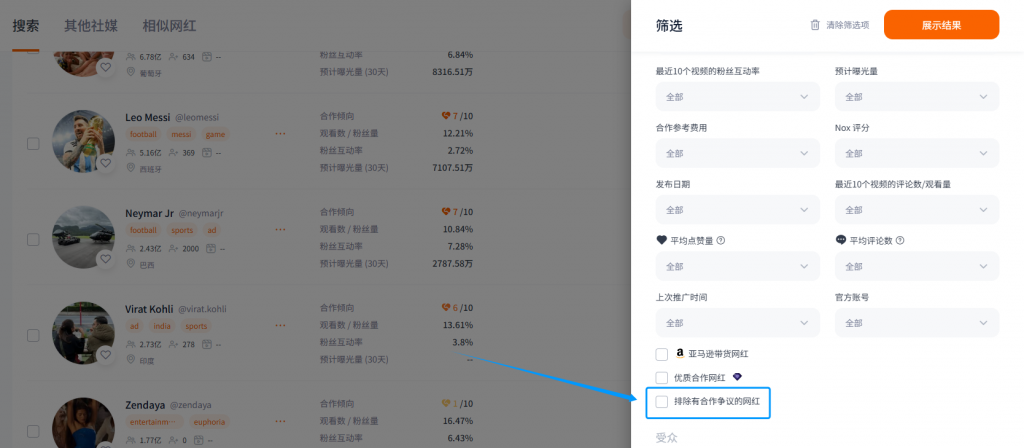The image size is (1024, 448).
Task: Click the help icon next to 平均评论数
Action: pos(900,240)
